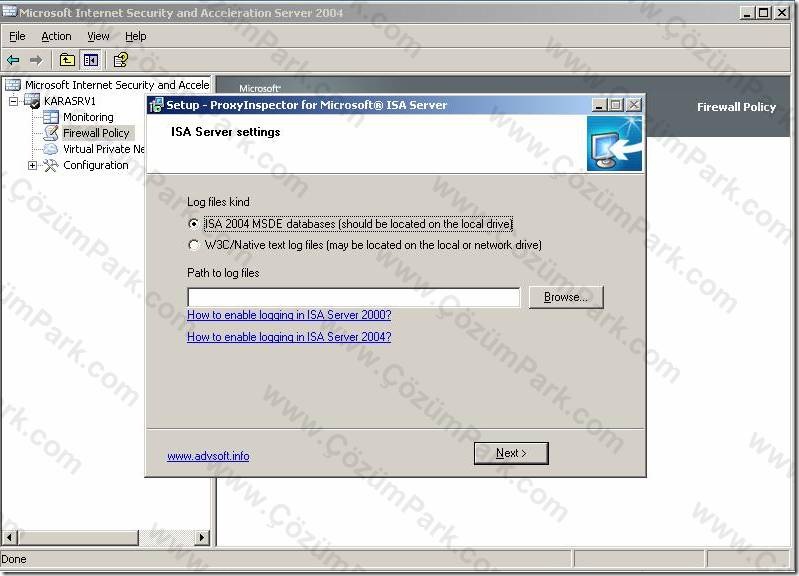Screen dimensions: 799x576
Task: Select the Firewall Policy tree item label
Action: pos(96,133)
